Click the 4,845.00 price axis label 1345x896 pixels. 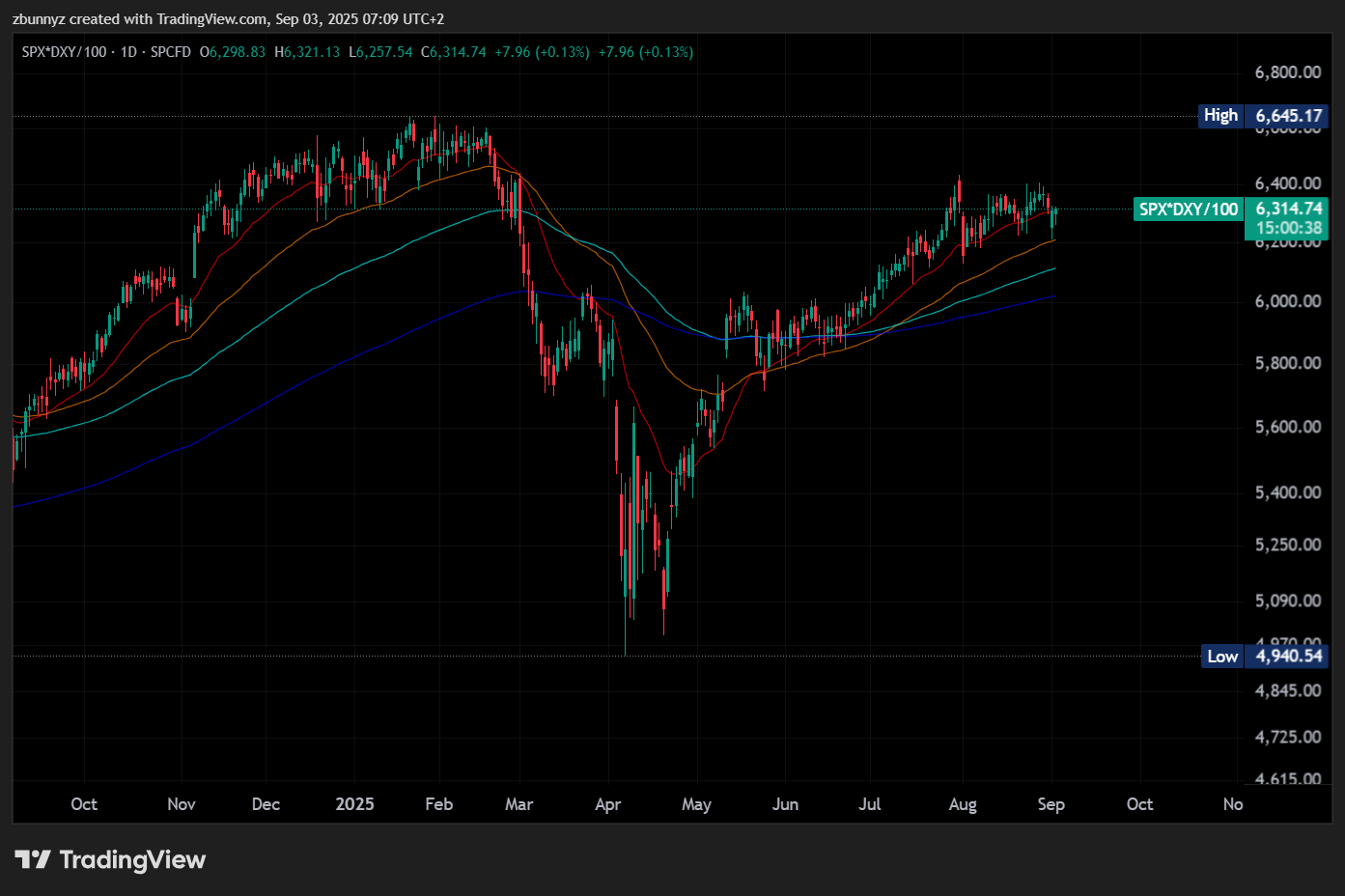[1288, 690]
